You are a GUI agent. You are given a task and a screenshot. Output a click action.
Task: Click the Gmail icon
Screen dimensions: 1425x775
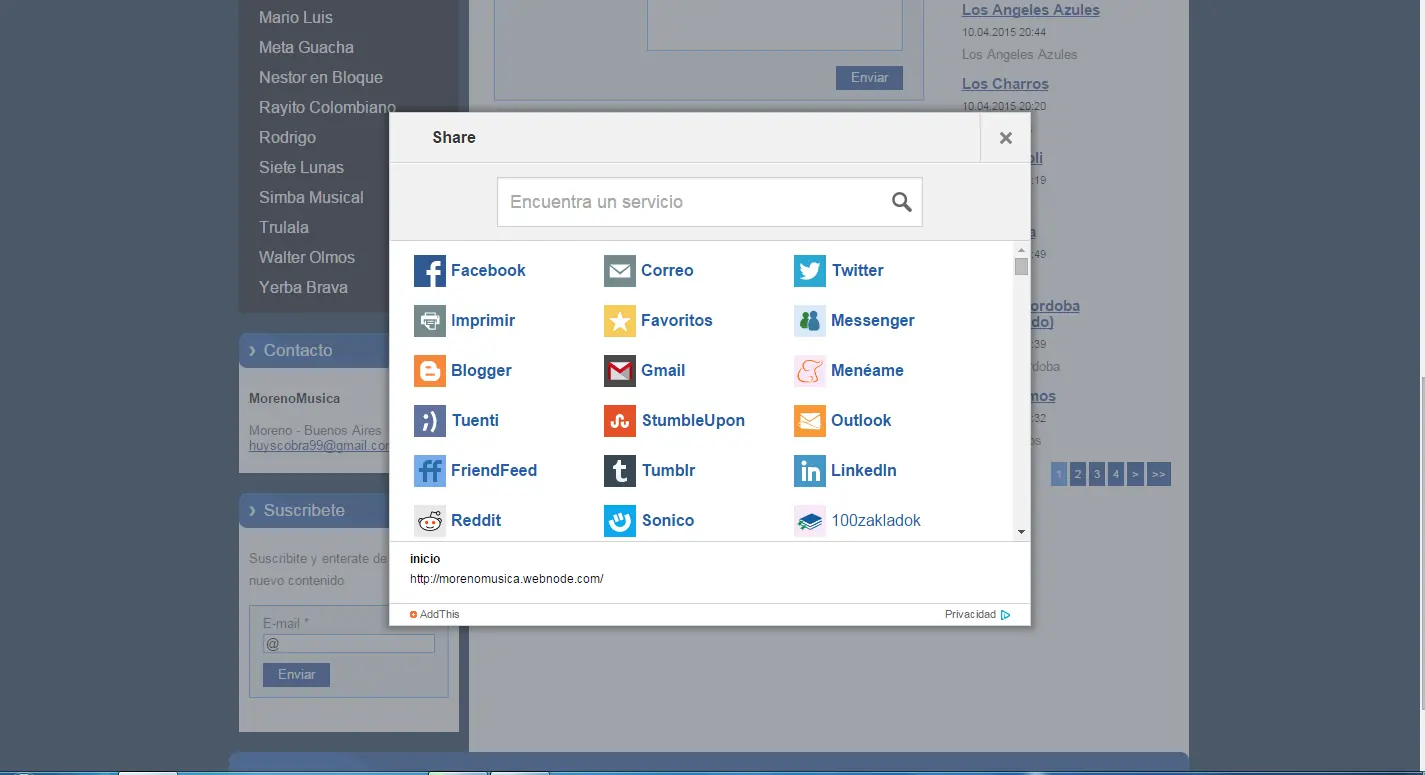620,371
